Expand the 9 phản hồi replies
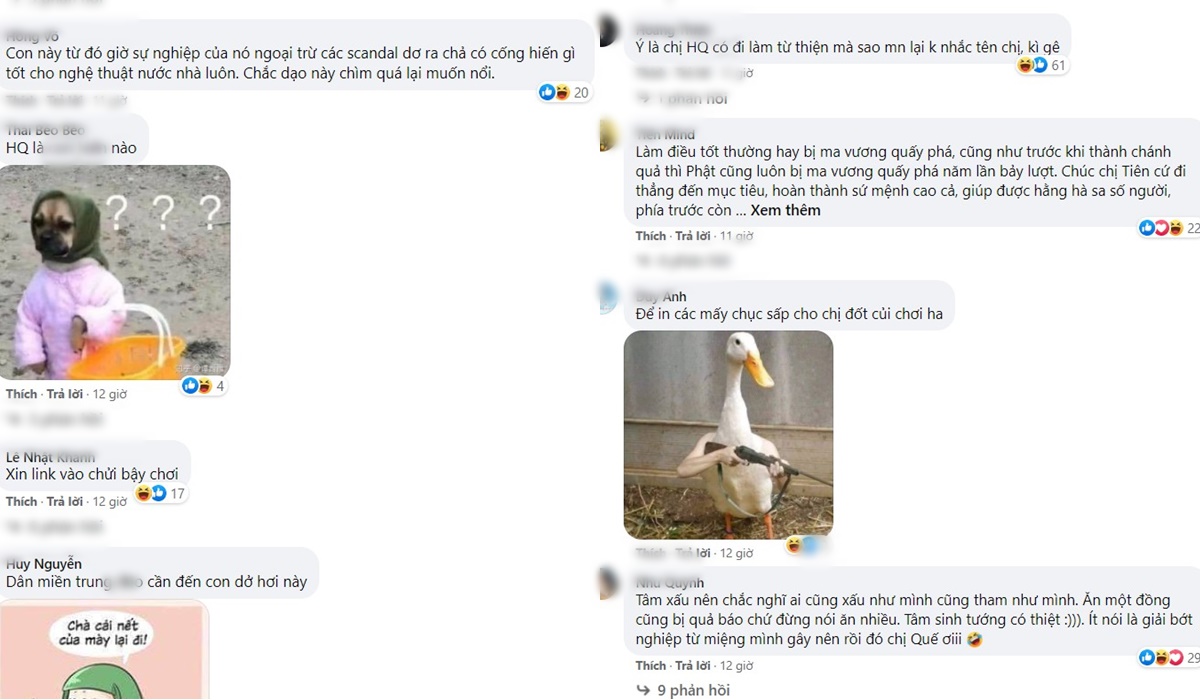This screenshot has height=700, width=1200. (693, 690)
